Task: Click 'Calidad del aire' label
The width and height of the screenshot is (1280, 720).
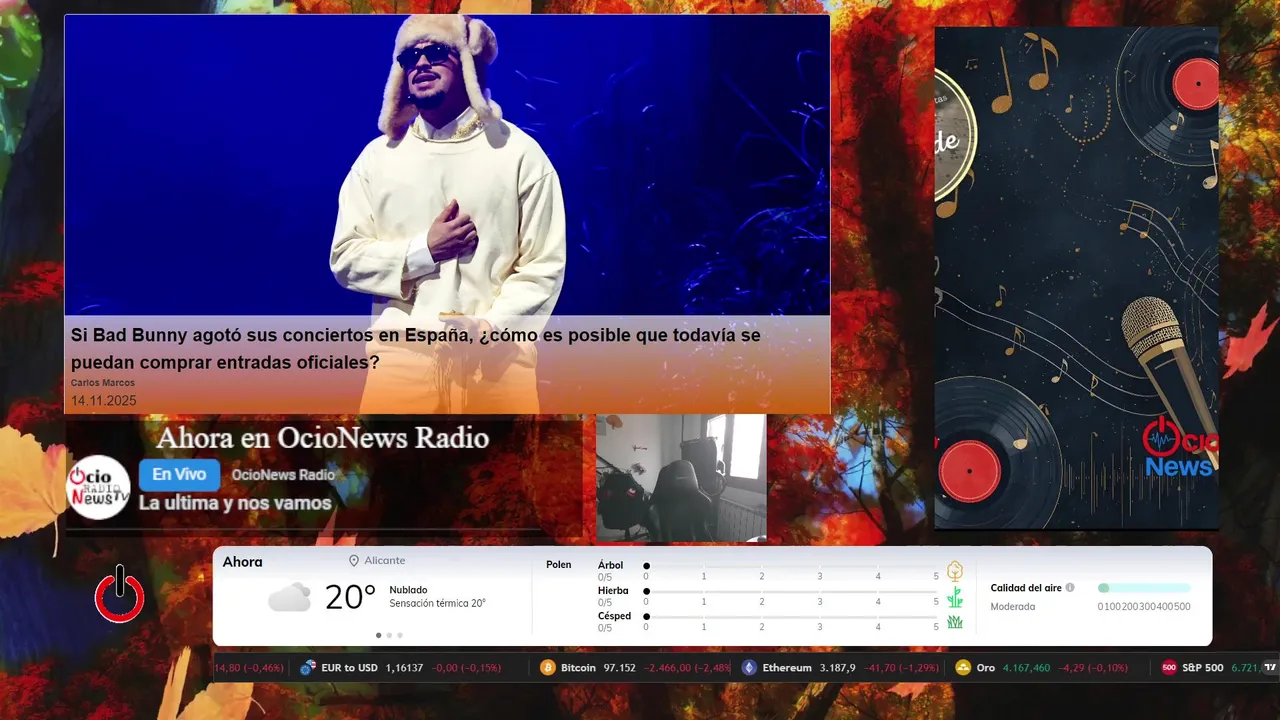Action: pyautogui.click(x=1026, y=588)
